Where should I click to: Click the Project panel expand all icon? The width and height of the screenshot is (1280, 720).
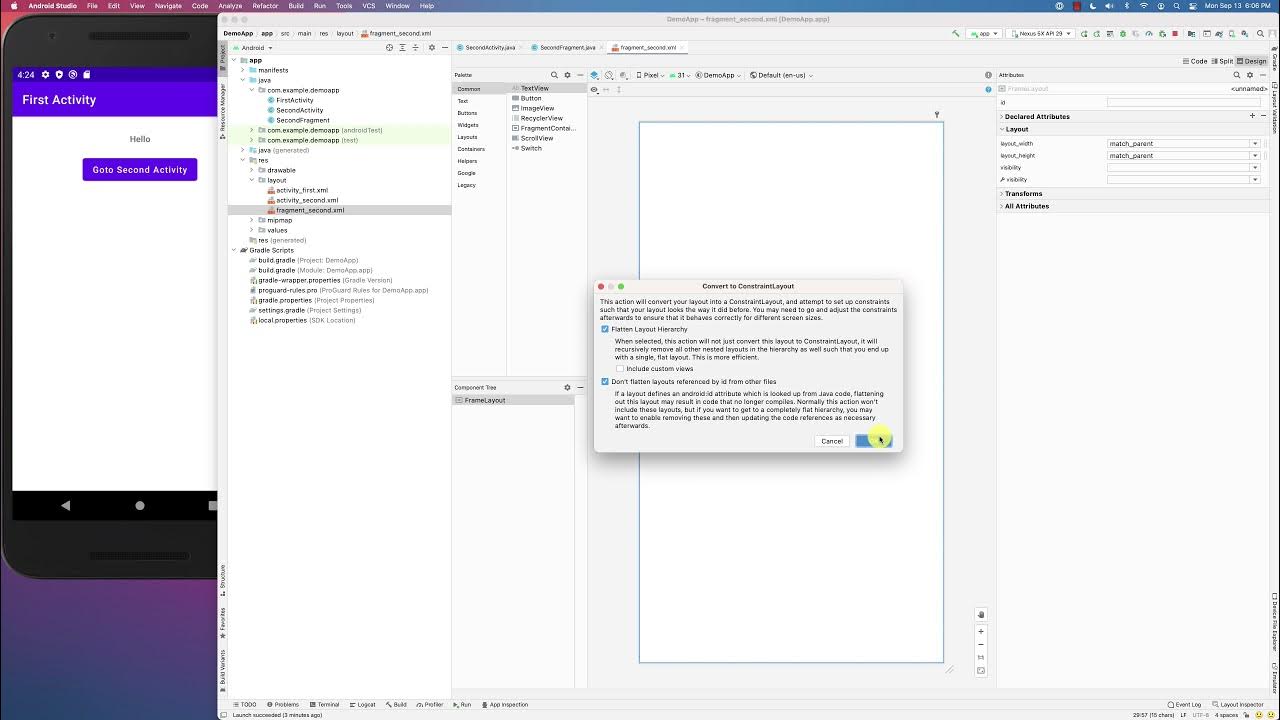point(403,47)
